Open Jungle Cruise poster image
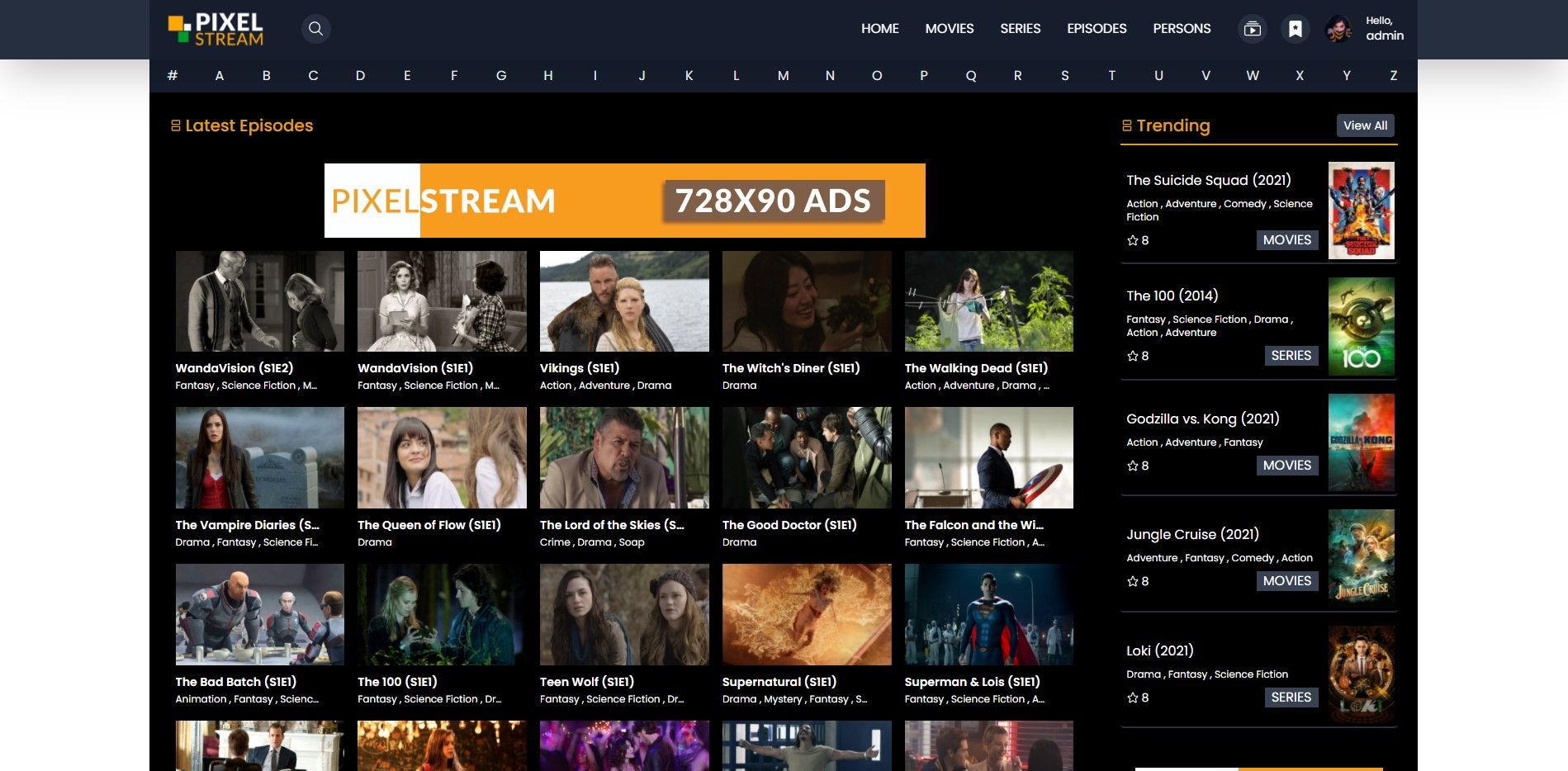 click(x=1362, y=558)
